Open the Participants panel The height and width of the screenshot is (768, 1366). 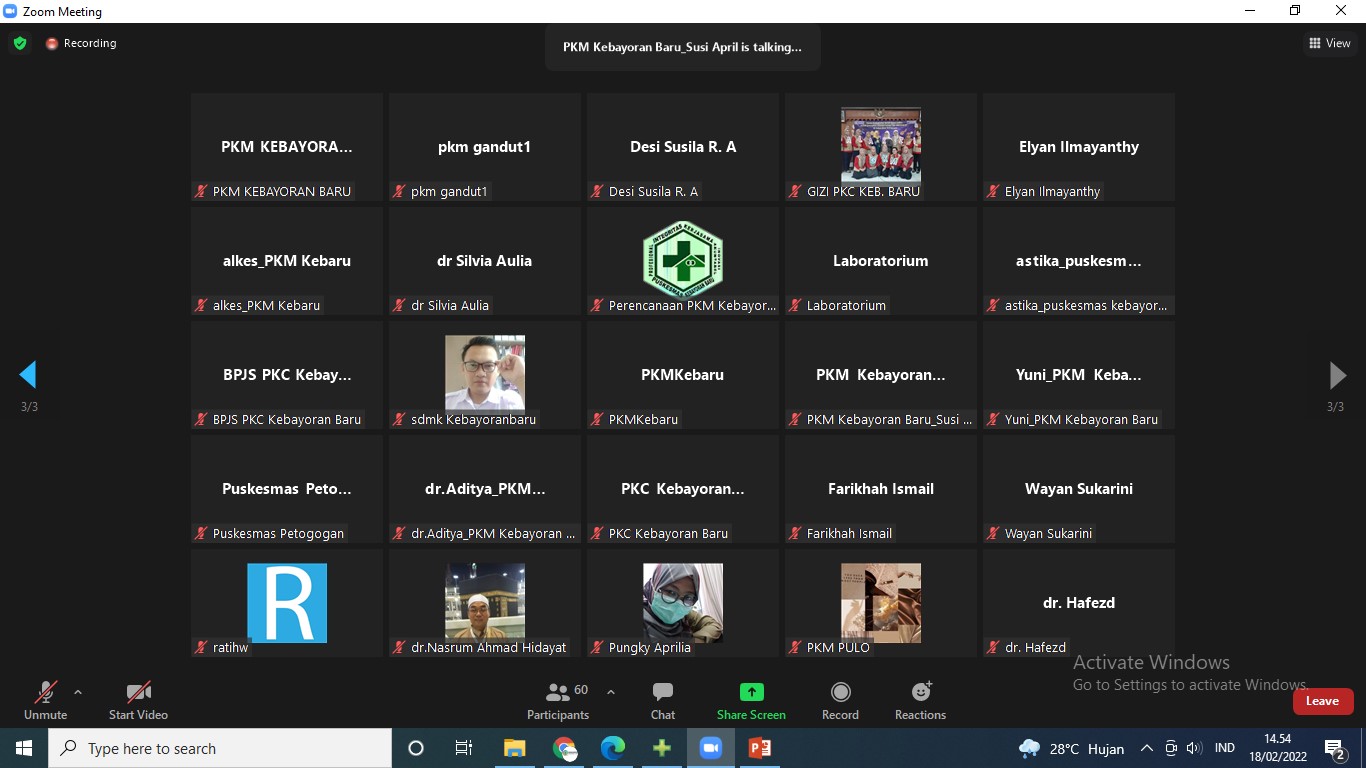[558, 700]
